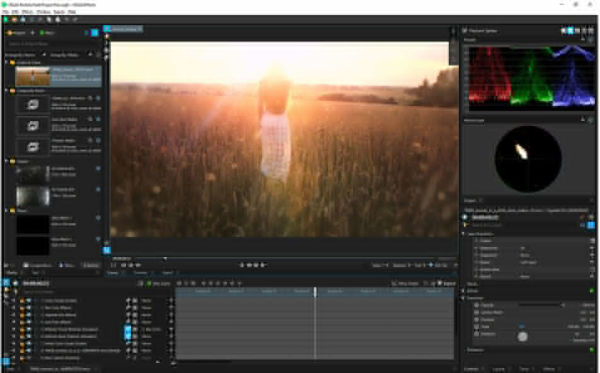The height and width of the screenshot is (373, 600).
Task: Collapse the top section of the controls panel
Action: click(x=463, y=234)
